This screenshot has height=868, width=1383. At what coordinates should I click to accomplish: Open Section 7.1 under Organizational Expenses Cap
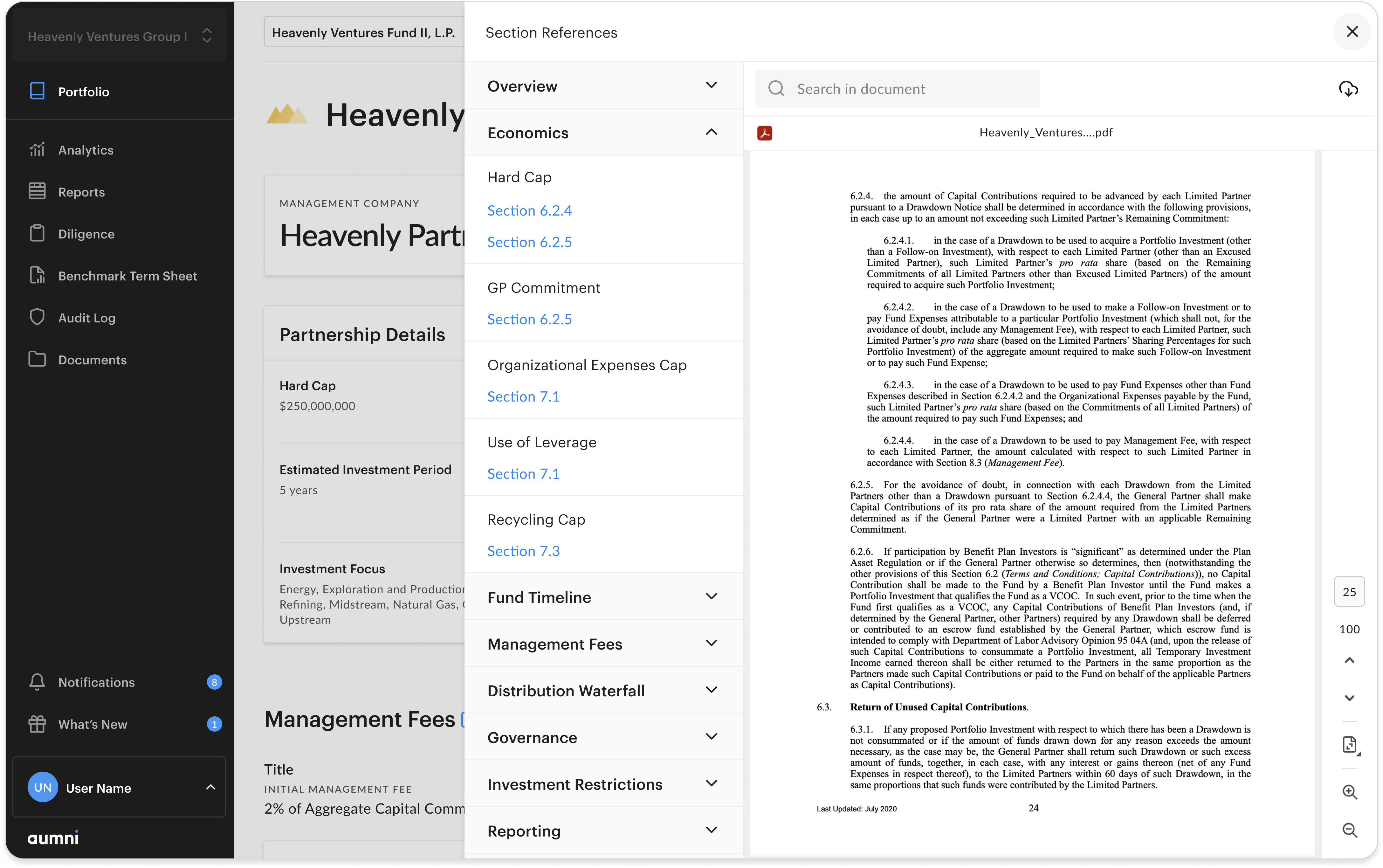click(523, 396)
